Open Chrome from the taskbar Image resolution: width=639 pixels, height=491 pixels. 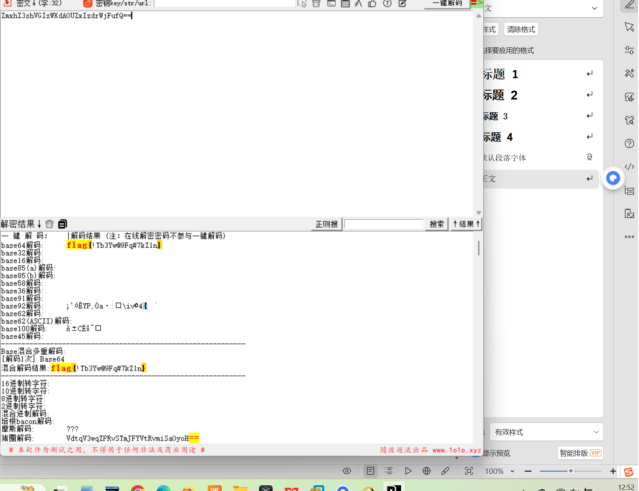pyautogui.click(x=138, y=488)
